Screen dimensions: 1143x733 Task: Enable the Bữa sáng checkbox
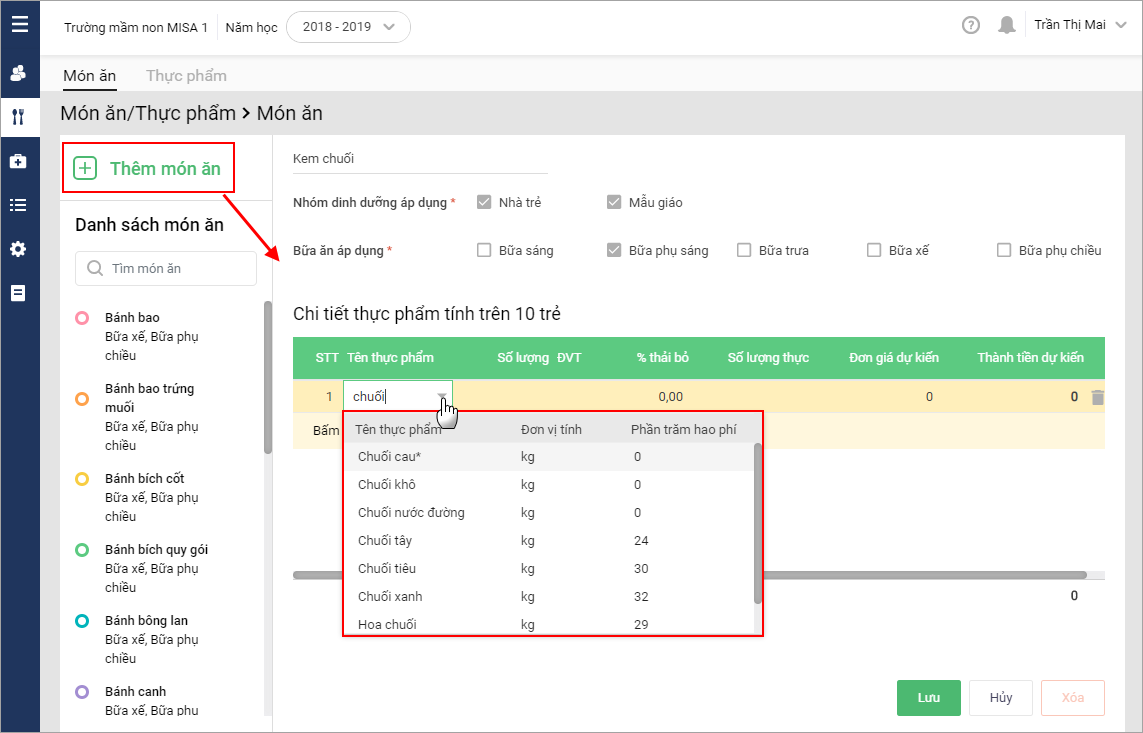tap(485, 251)
